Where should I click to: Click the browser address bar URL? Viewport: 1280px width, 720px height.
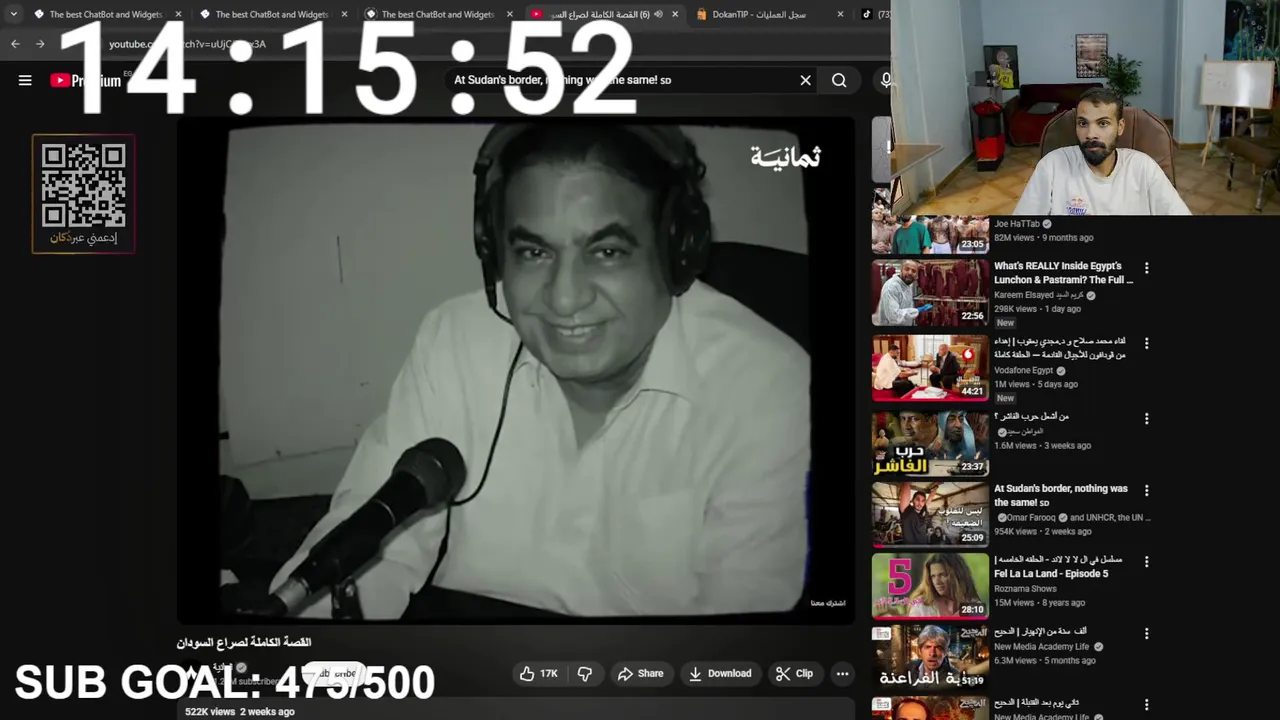(187, 44)
